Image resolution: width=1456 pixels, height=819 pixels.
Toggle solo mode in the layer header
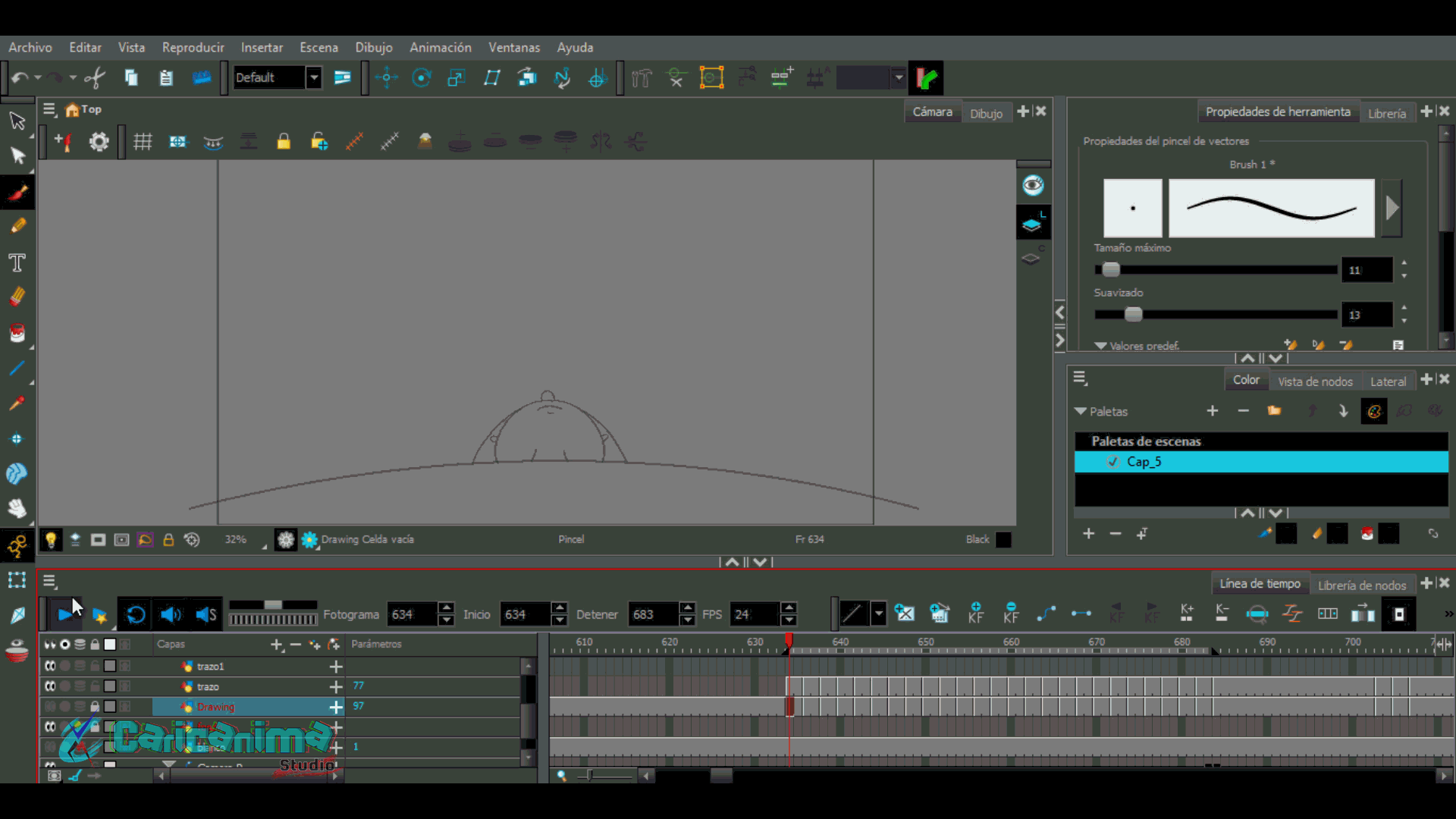coord(65,645)
